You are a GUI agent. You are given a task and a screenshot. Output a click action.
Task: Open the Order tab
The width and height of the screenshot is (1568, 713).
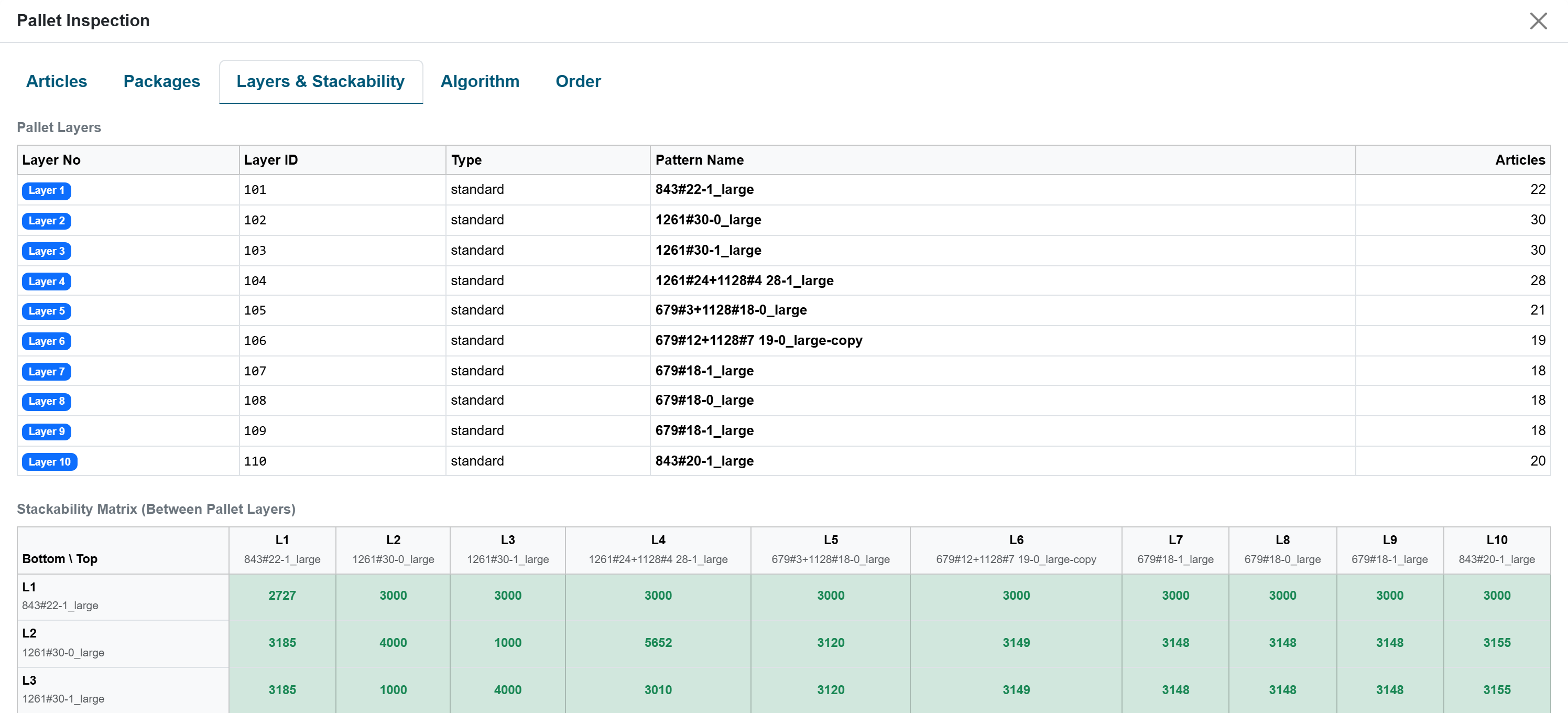point(578,81)
